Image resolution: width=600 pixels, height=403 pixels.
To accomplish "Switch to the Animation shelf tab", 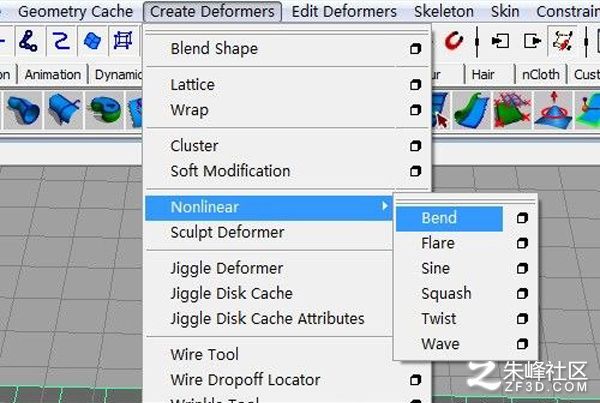I will pos(53,75).
